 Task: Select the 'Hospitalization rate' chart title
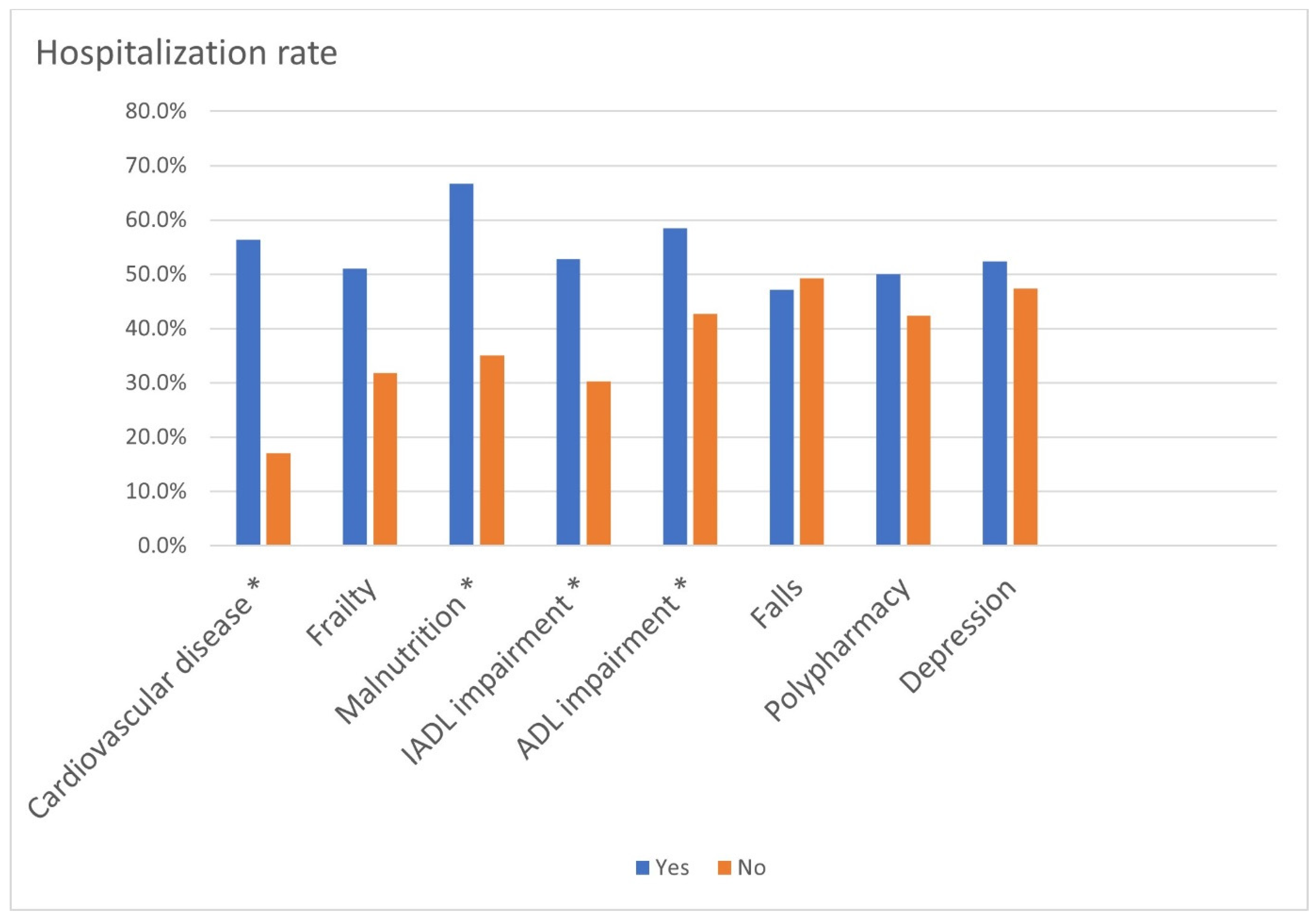[186, 53]
